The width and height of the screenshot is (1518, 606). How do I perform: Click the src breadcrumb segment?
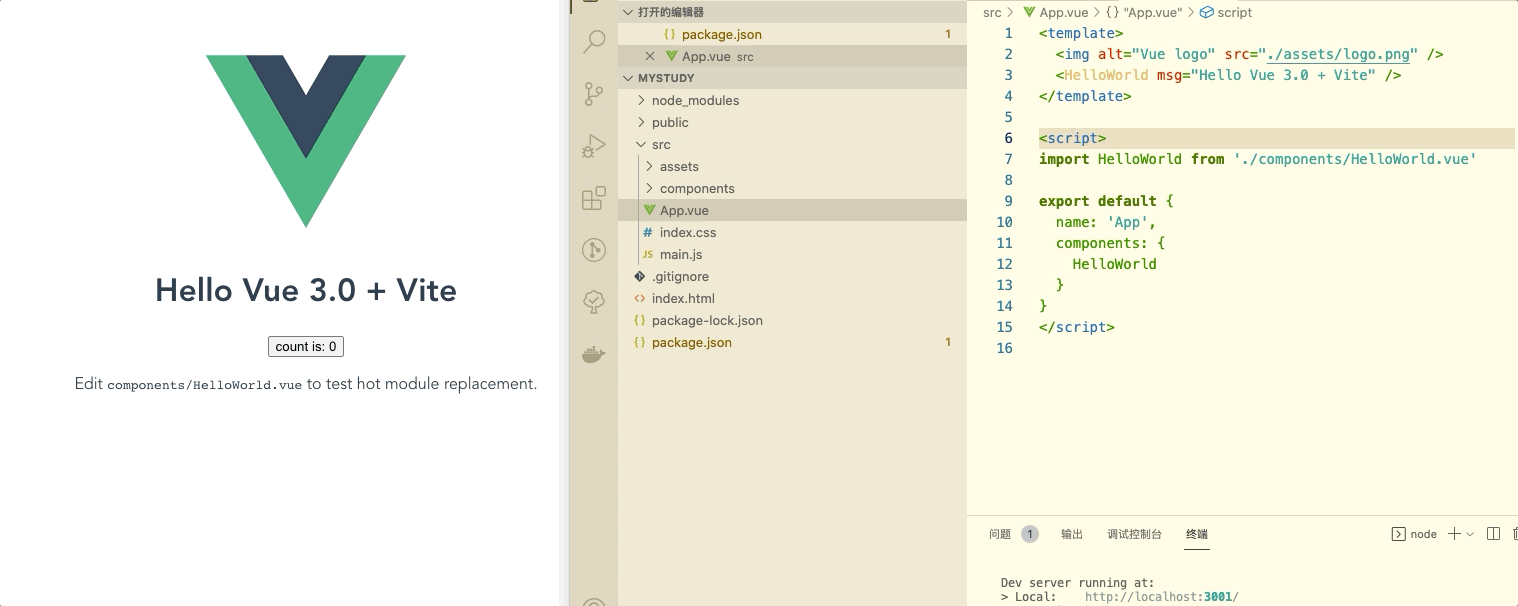(x=992, y=12)
